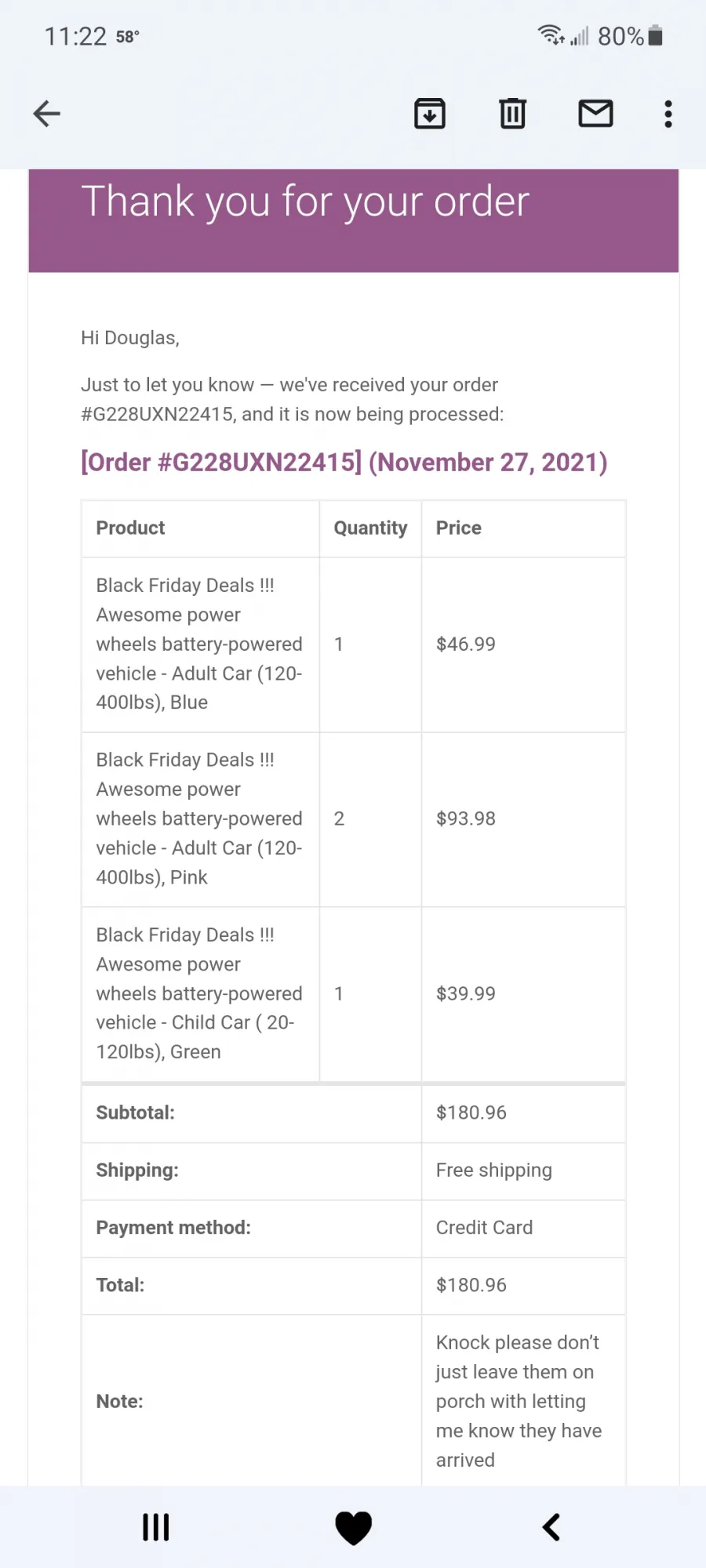The height and width of the screenshot is (1568, 706).
Task: Open recent apps from the navigation bar
Action: click(x=155, y=1527)
